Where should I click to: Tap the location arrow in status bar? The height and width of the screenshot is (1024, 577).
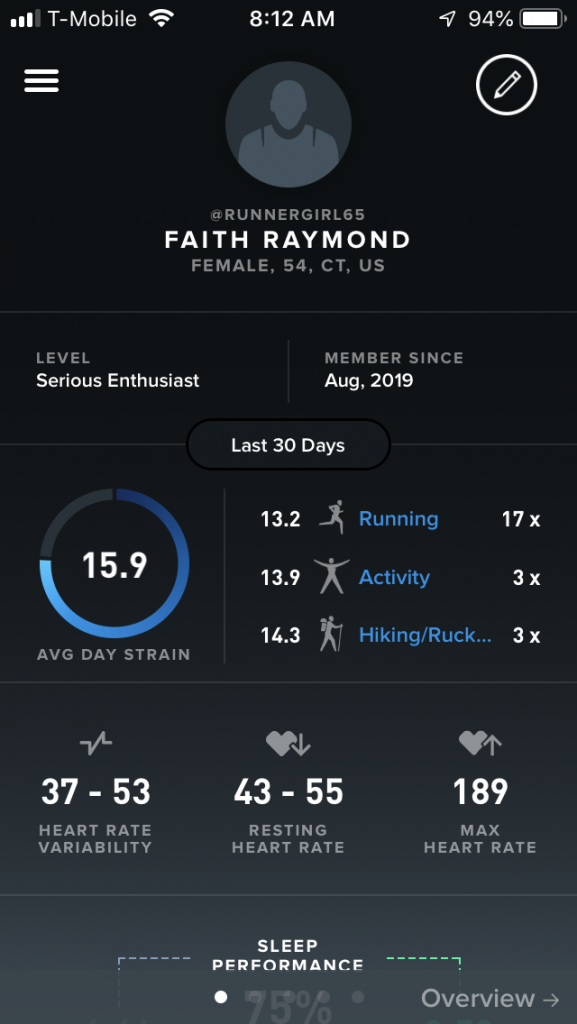coord(447,19)
